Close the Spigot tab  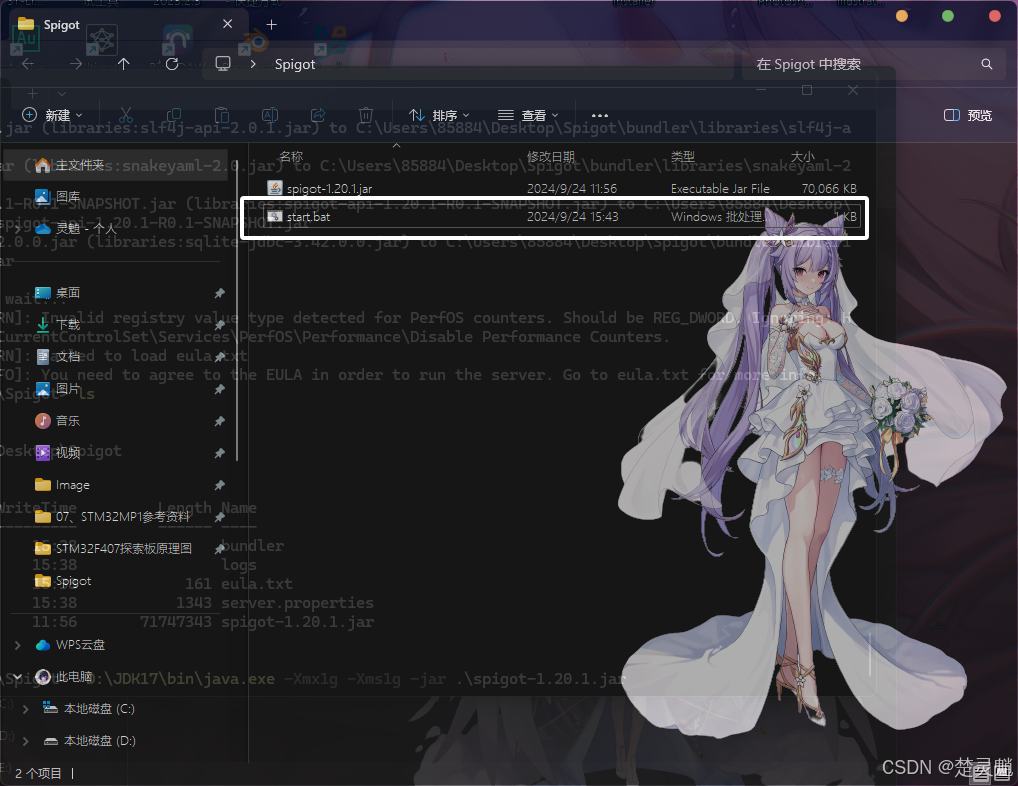(227, 24)
